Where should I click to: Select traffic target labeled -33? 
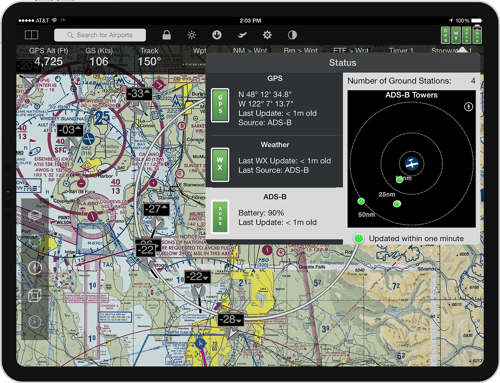(139, 94)
